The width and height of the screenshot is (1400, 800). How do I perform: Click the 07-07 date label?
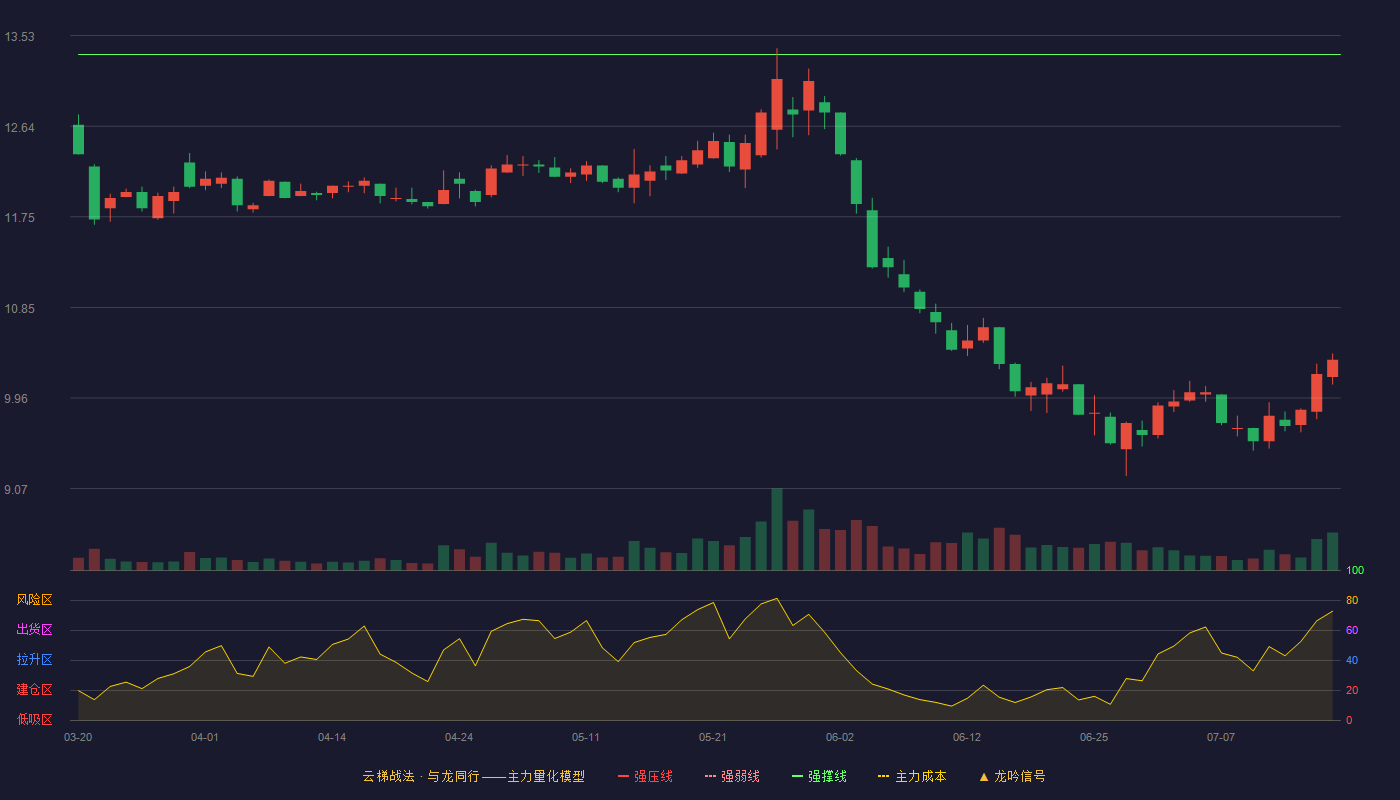[1221, 737]
